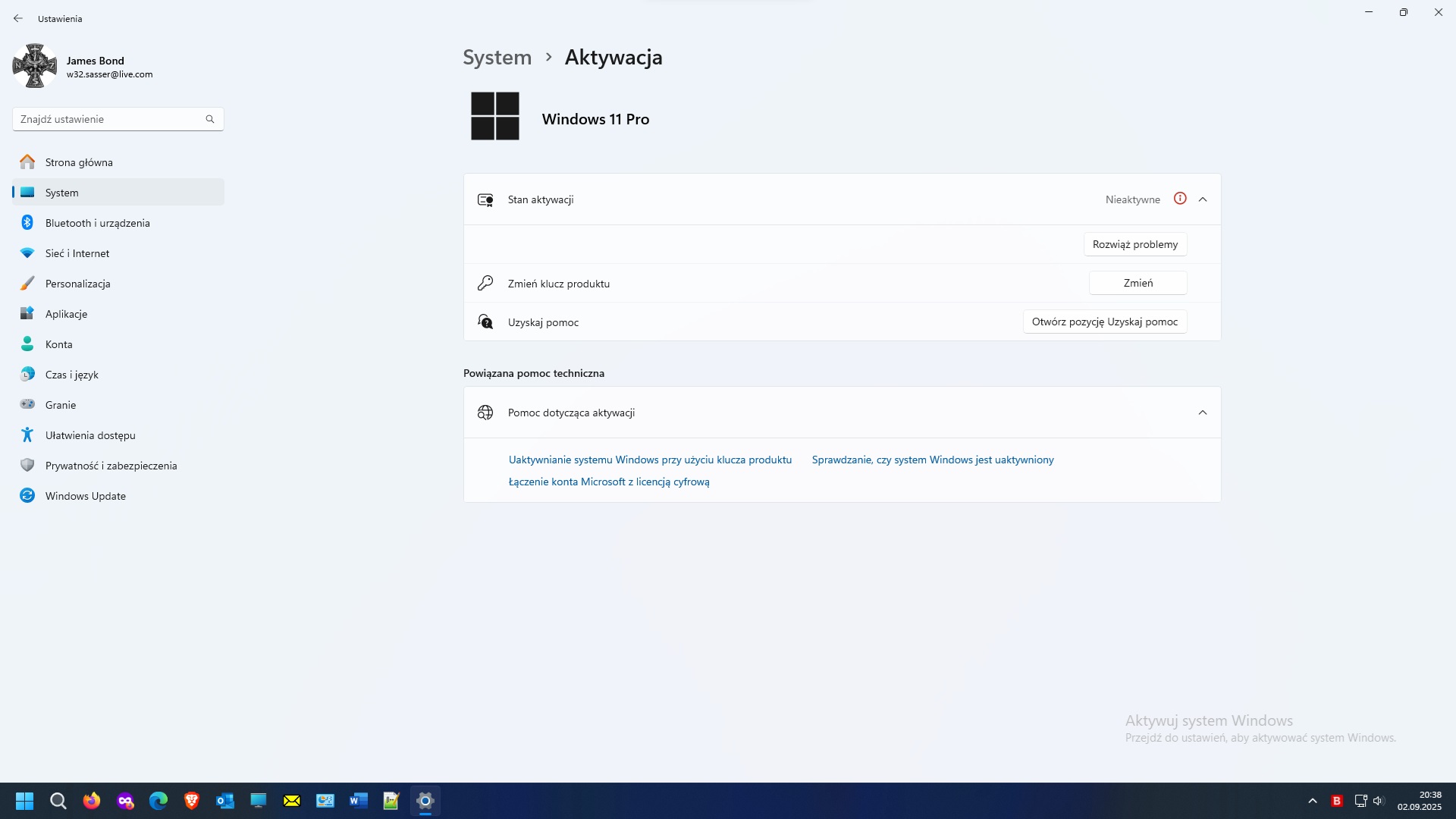This screenshot has height=819, width=1456.
Task: Open the volume speaker tray icon
Action: click(x=1378, y=801)
